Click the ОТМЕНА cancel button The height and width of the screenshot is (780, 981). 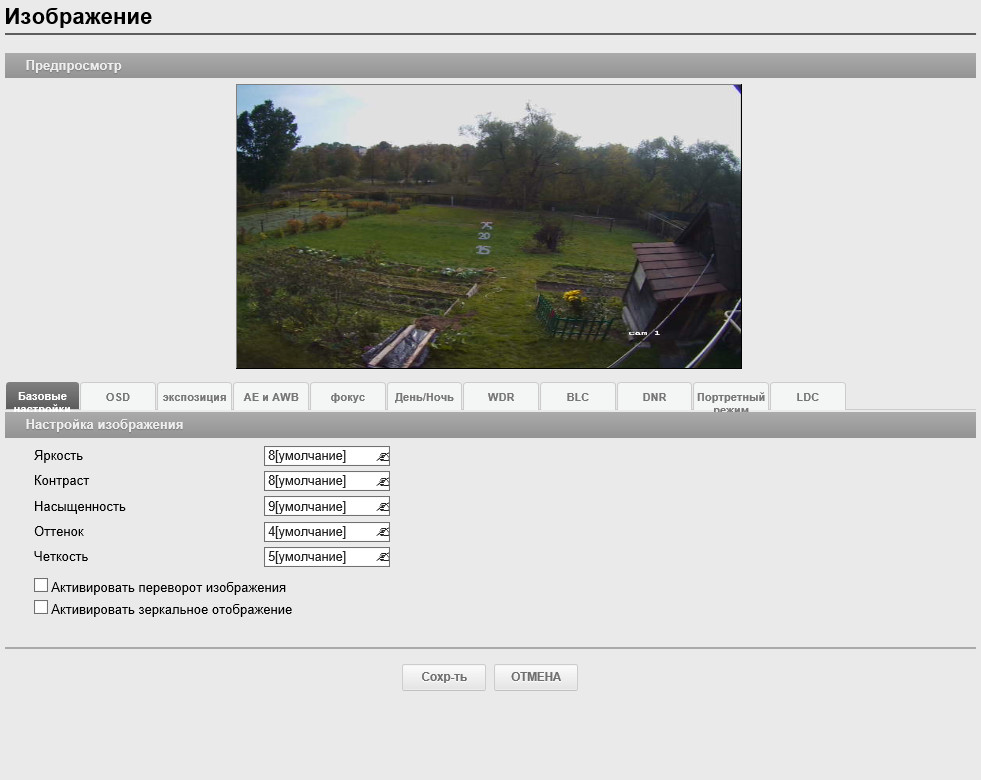[x=536, y=677]
